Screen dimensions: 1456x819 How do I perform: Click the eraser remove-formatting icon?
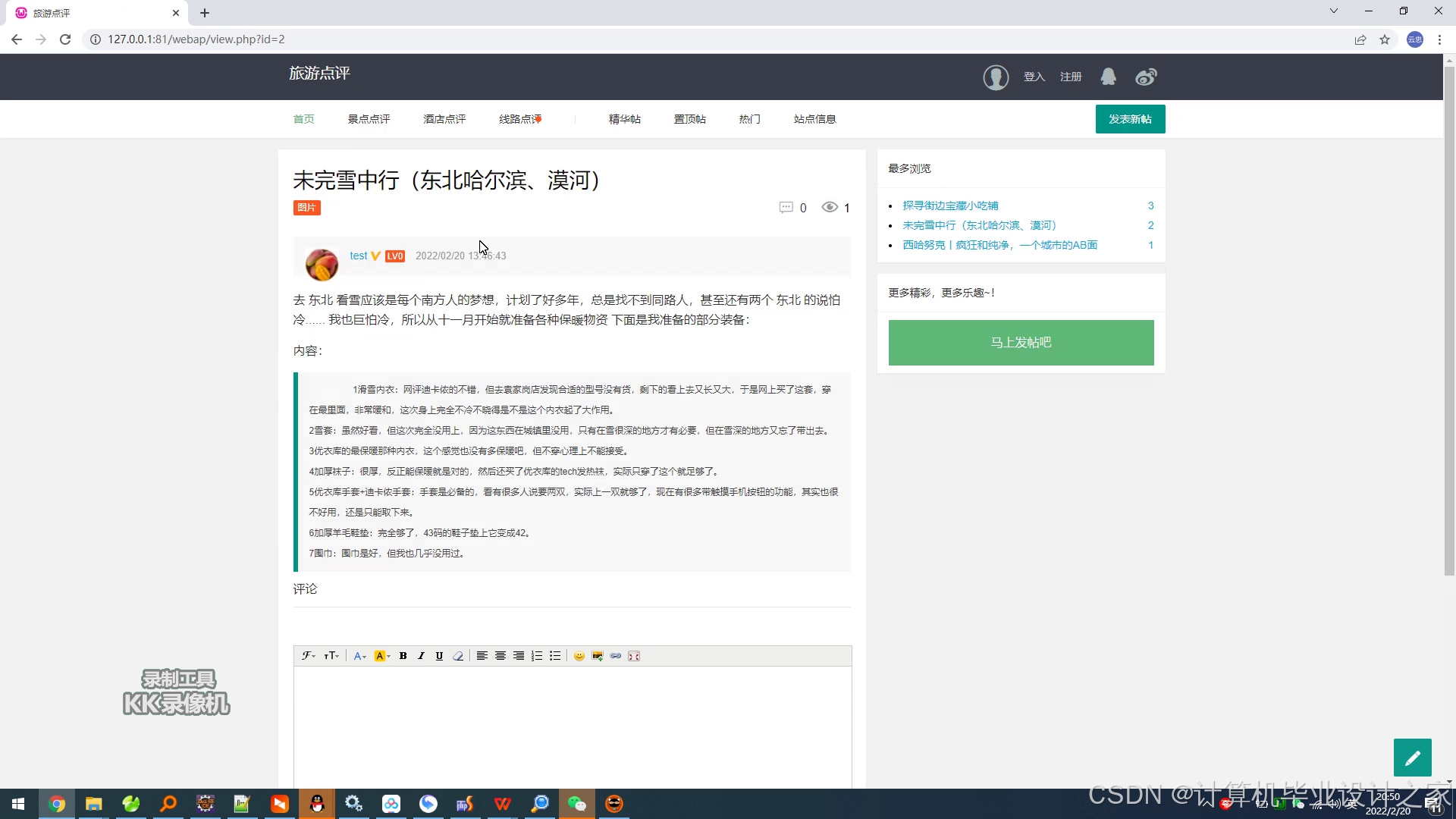[x=458, y=656]
